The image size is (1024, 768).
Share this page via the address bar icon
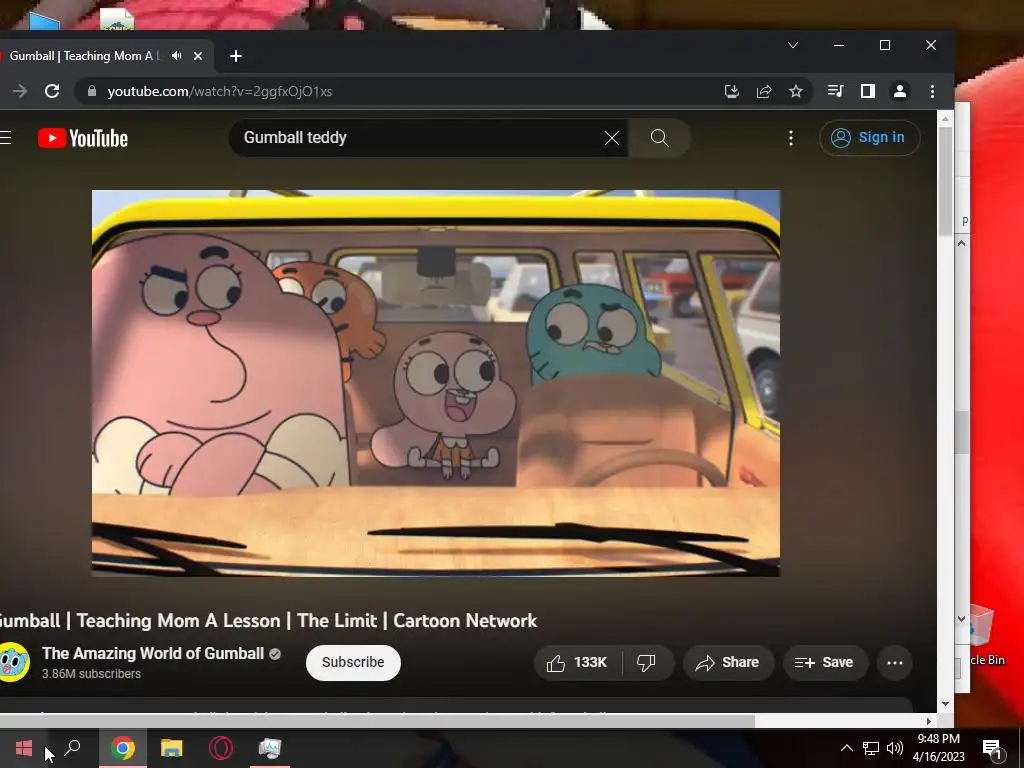[x=764, y=91]
